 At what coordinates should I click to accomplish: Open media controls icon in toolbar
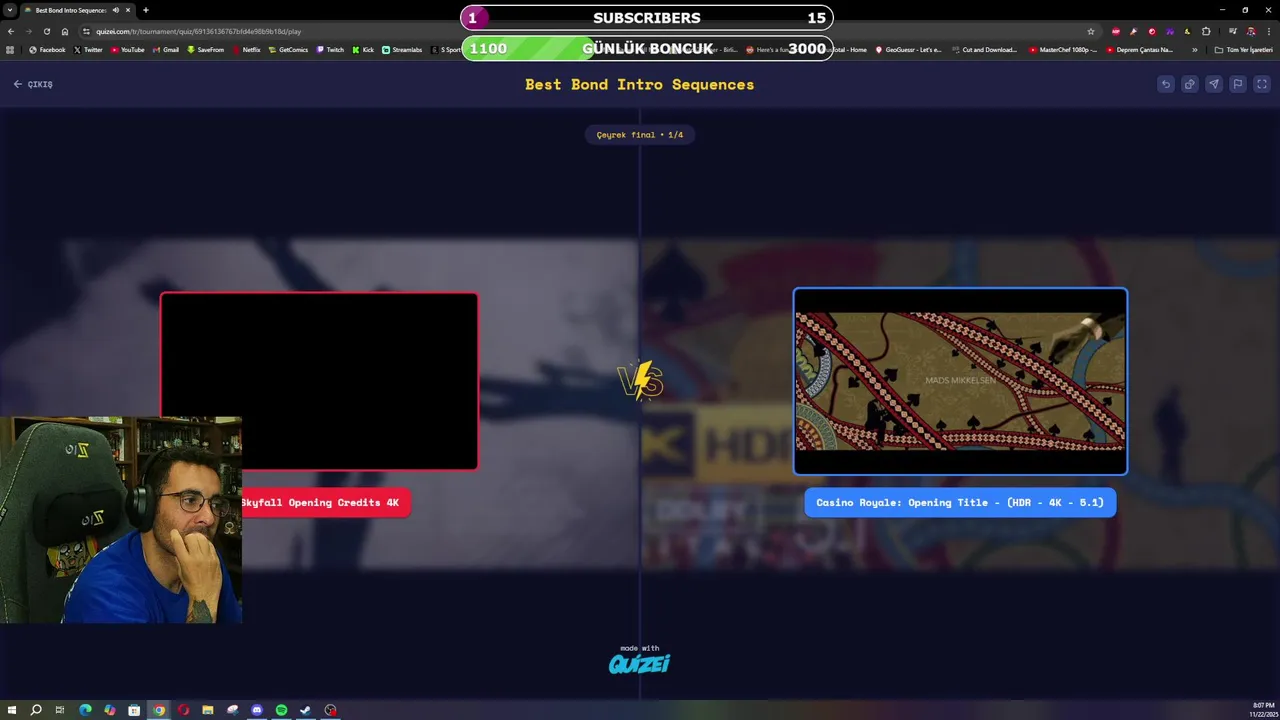[x=1232, y=31]
